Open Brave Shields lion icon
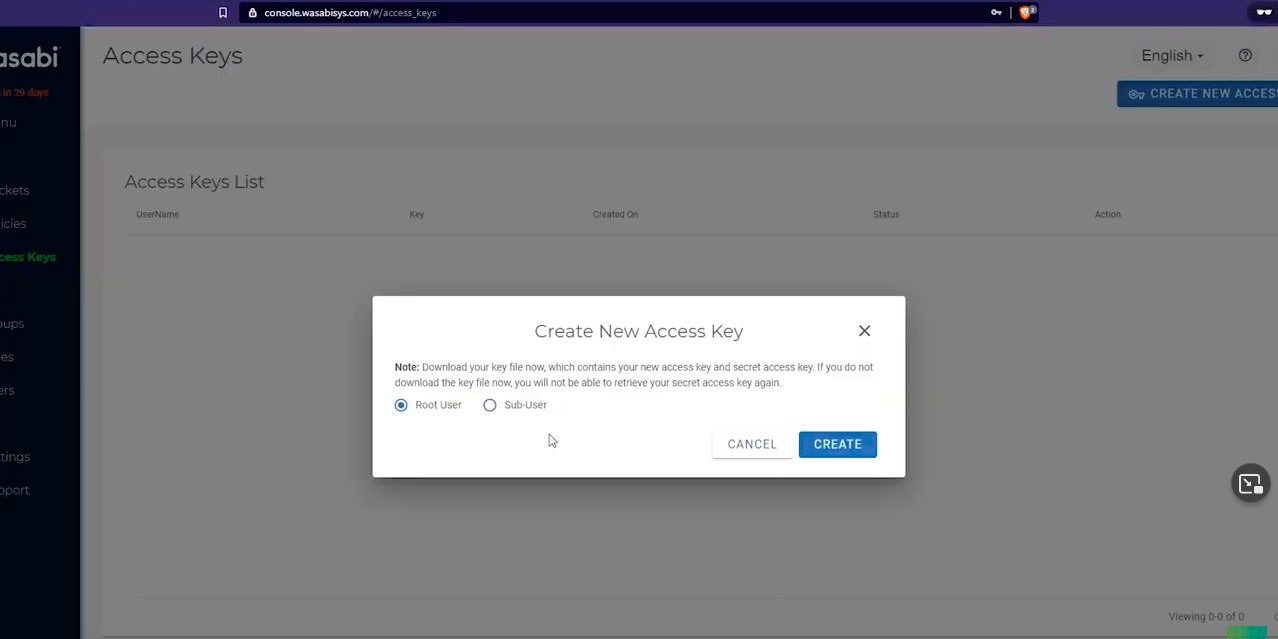 [x=1026, y=13]
